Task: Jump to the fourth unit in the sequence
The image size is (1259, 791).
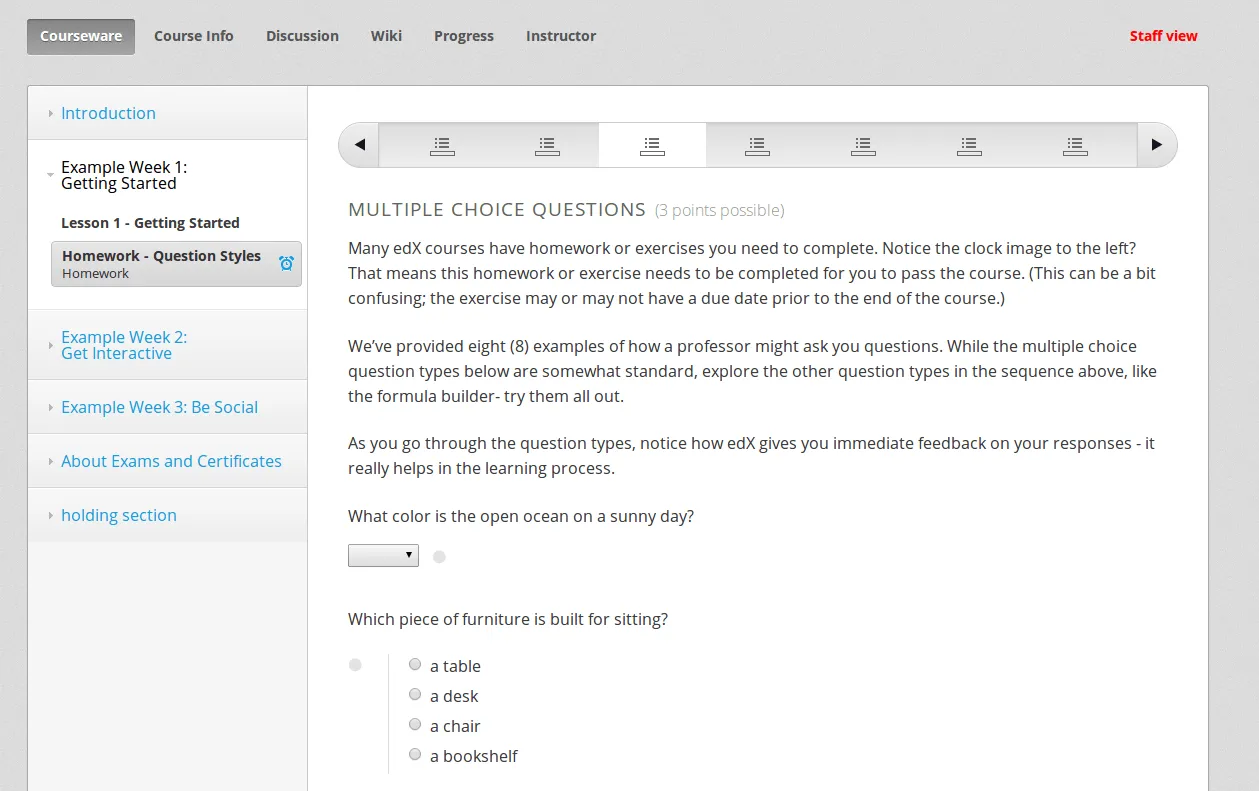Action: [757, 145]
